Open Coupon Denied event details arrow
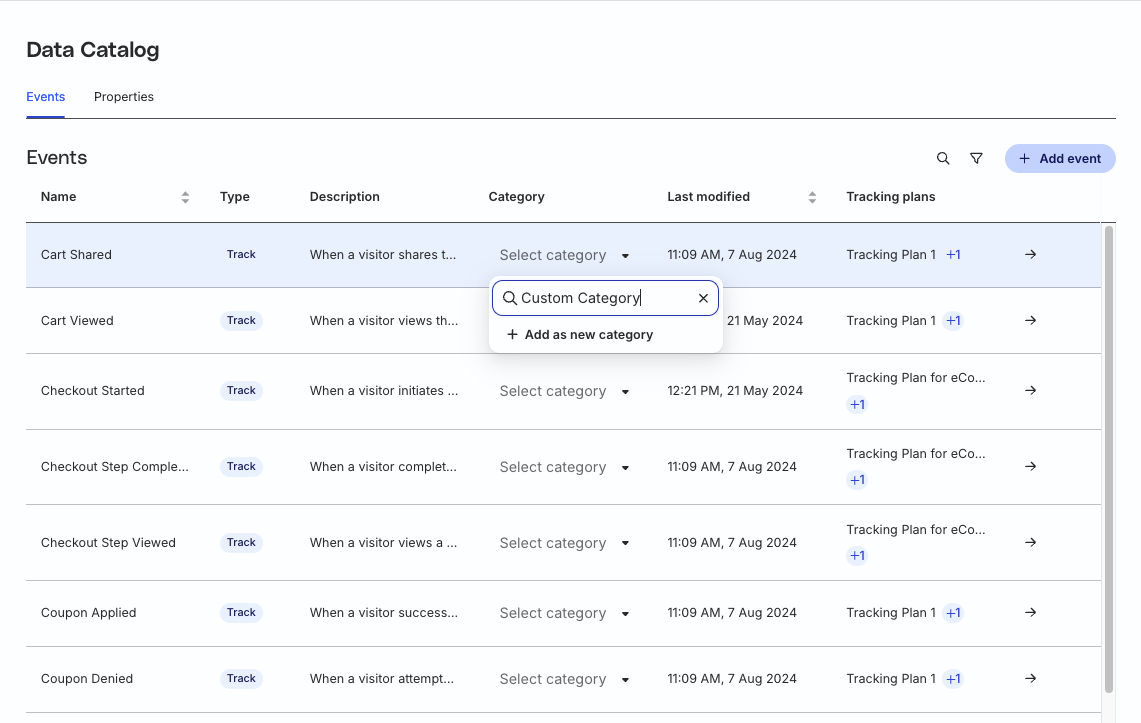 coord(1030,679)
